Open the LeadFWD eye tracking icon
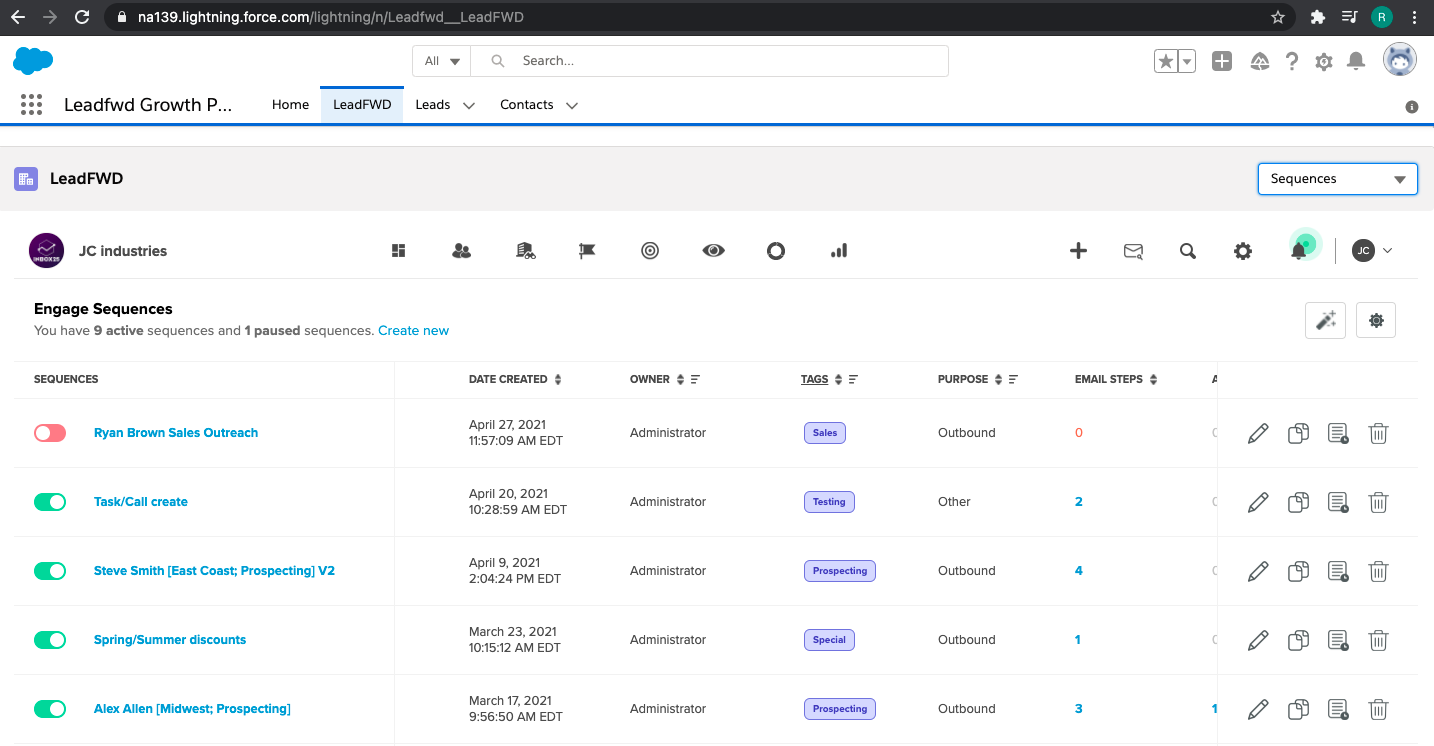Viewport: 1434px width, 746px height. [x=713, y=251]
